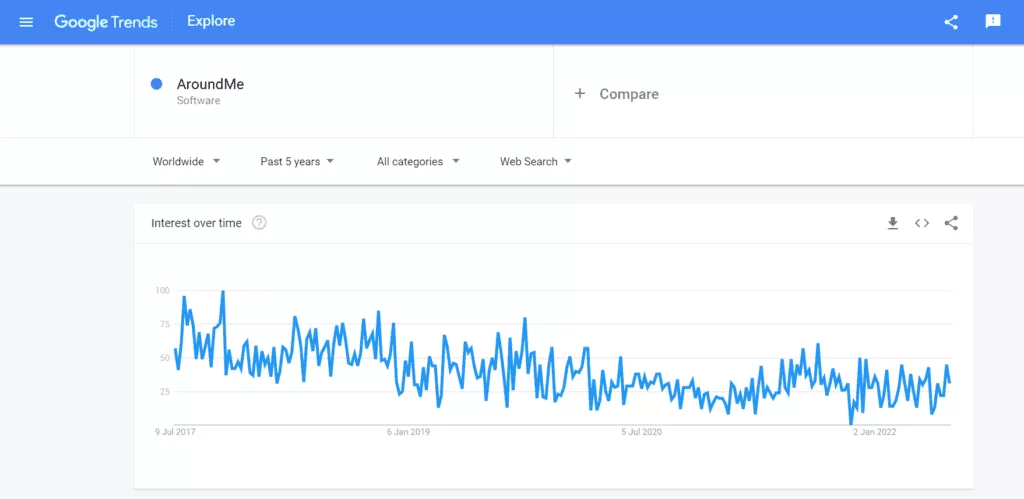Click the blue AroundMe color dot

[156, 84]
